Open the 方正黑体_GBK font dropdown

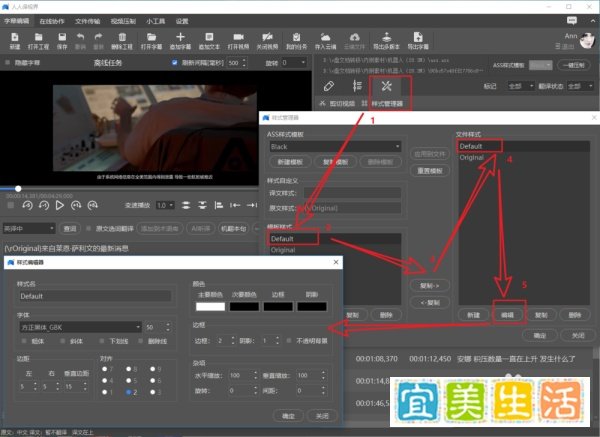pos(80,328)
